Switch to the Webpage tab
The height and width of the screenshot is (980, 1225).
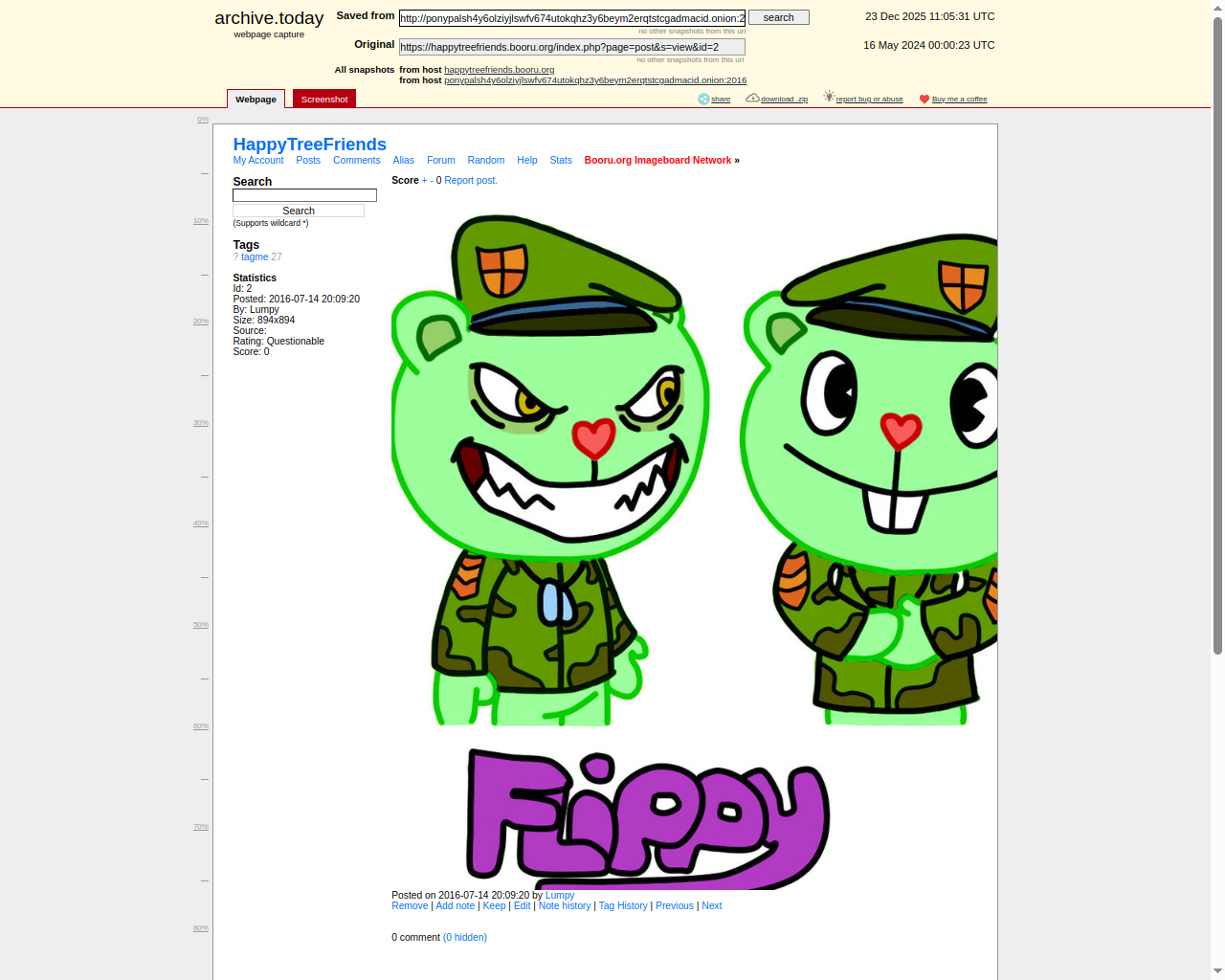pos(256,99)
